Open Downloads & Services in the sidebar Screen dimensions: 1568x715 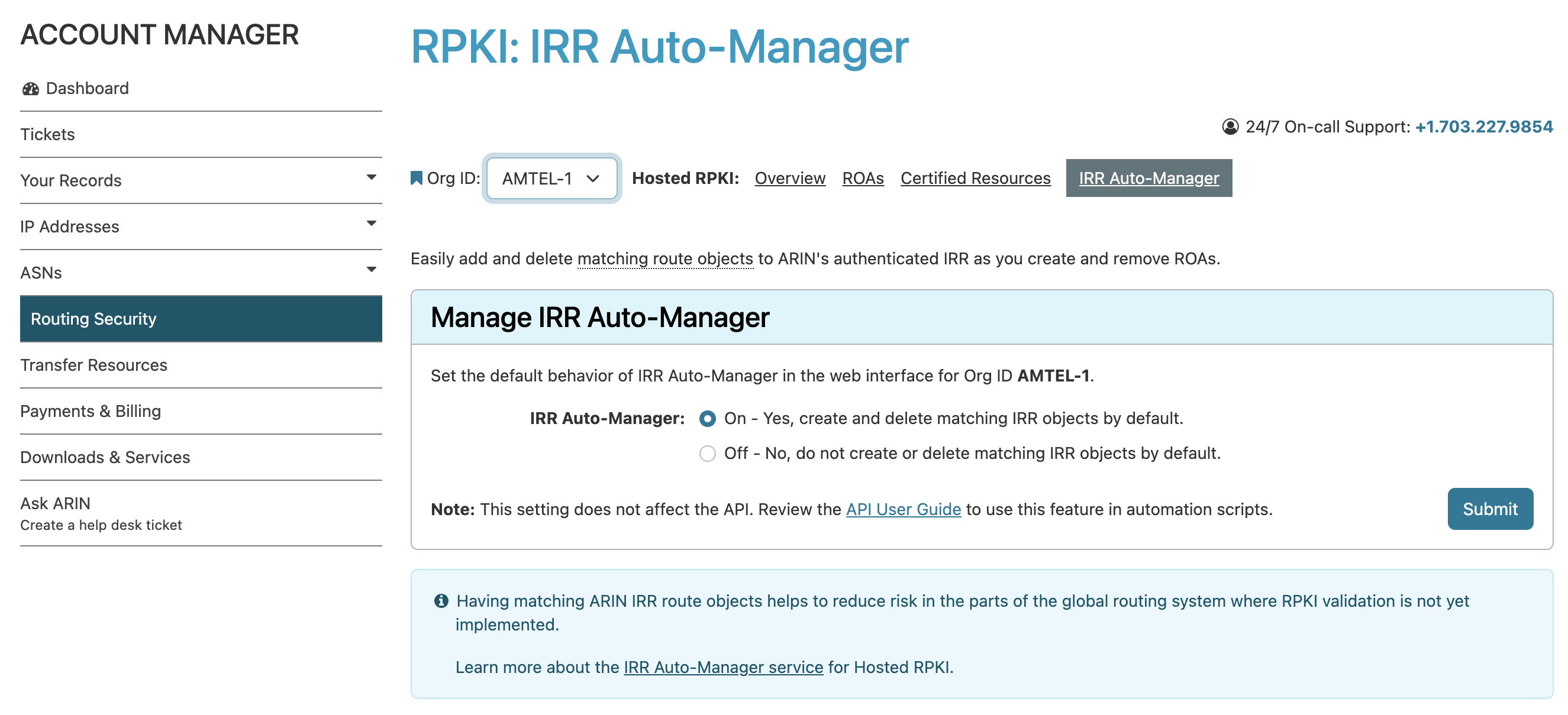click(201, 458)
